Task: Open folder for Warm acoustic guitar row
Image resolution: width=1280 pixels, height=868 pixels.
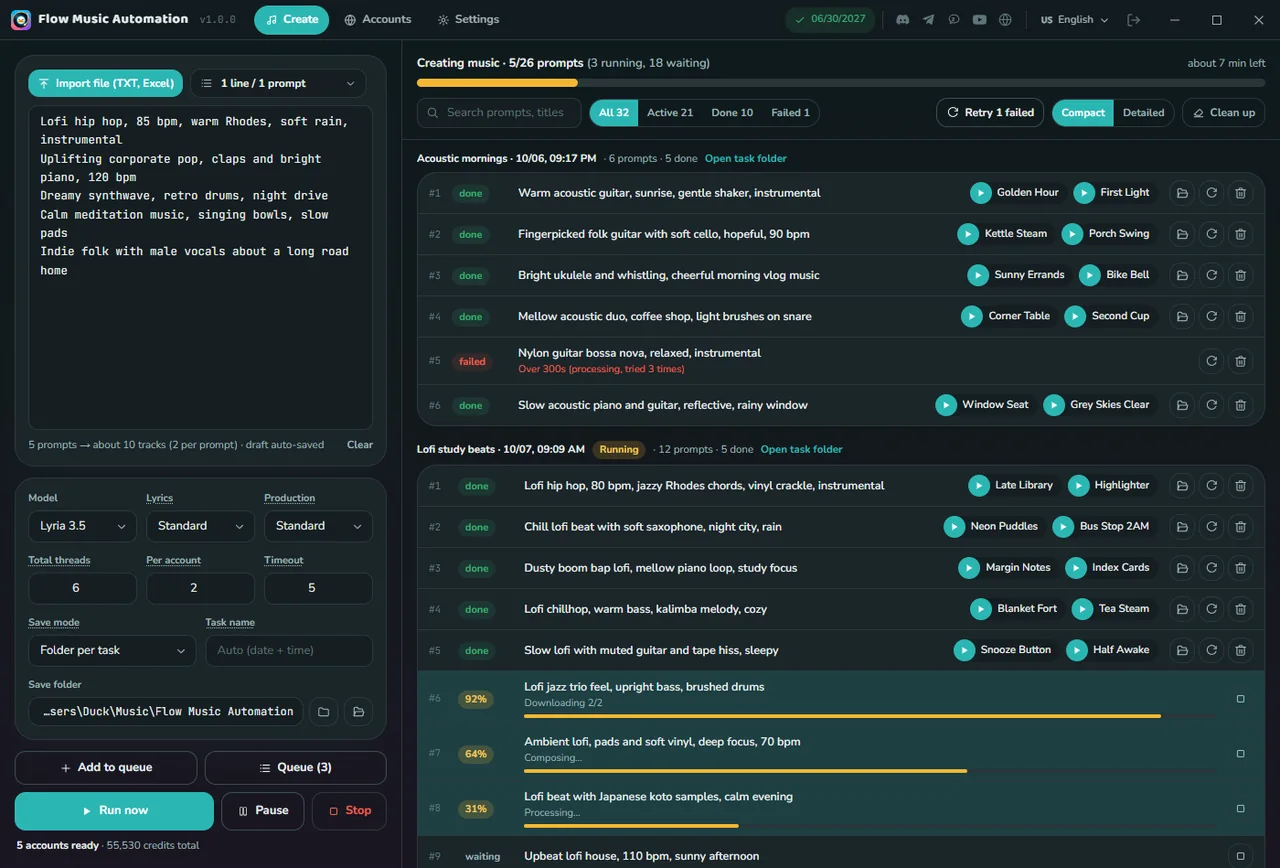Action: click(x=1182, y=193)
